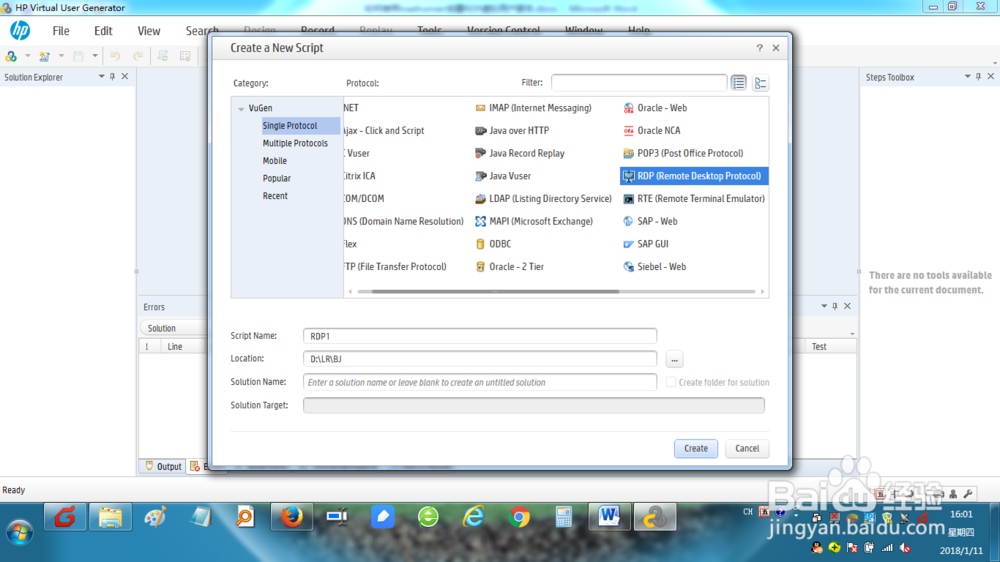Image resolution: width=1000 pixels, height=562 pixels.
Task: Open the View menu
Action: click(149, 31)
